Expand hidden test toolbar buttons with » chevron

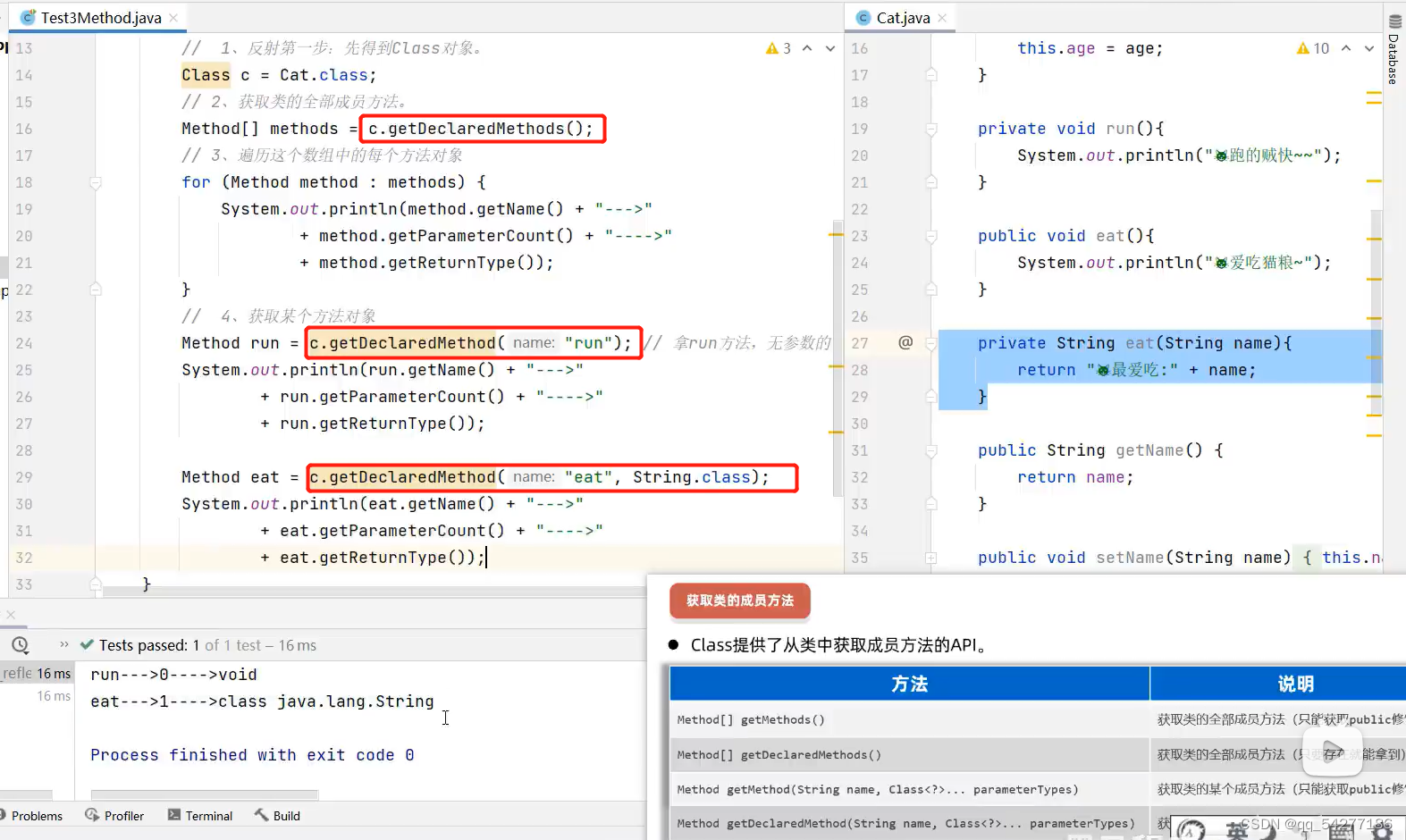[x=64, y=644]
